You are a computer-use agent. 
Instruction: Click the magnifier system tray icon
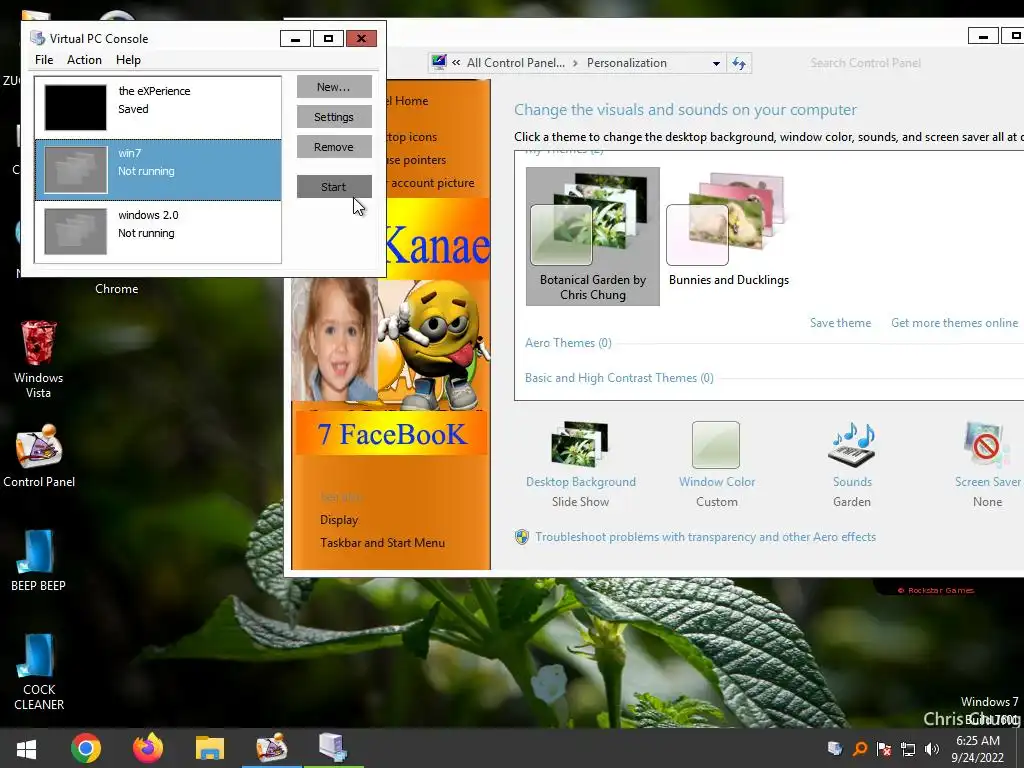859,748
